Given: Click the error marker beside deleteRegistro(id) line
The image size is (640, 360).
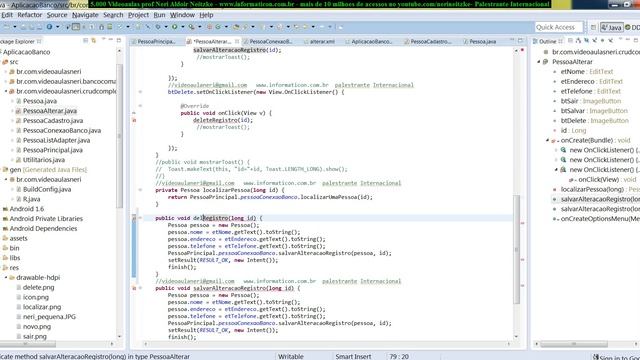Looking at the screenshot, I should click(x=134, y=120).
